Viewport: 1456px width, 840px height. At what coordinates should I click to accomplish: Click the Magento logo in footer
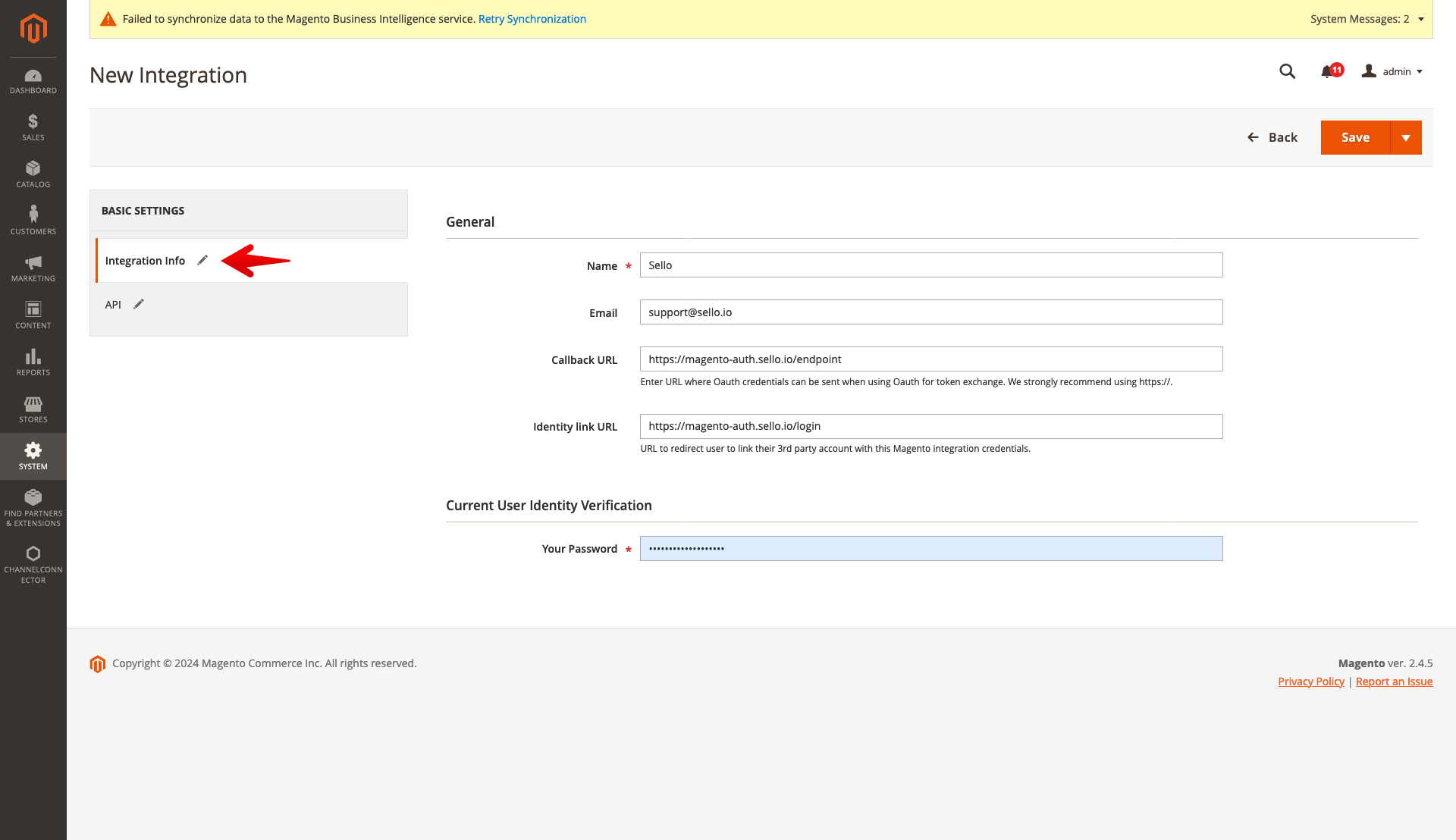click(98, 664)
